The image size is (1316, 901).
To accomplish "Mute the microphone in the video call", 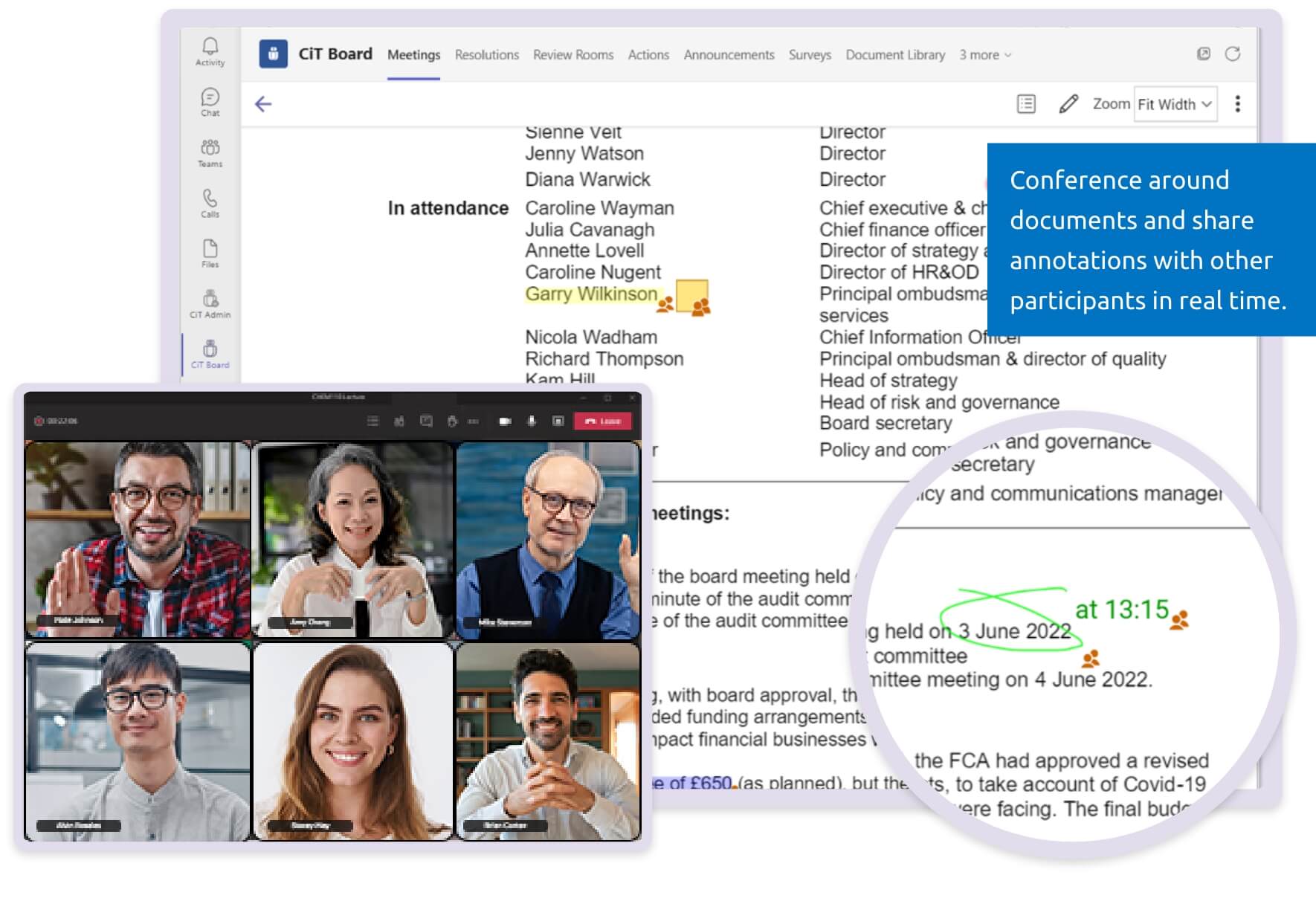I will (x=530, y=422).
